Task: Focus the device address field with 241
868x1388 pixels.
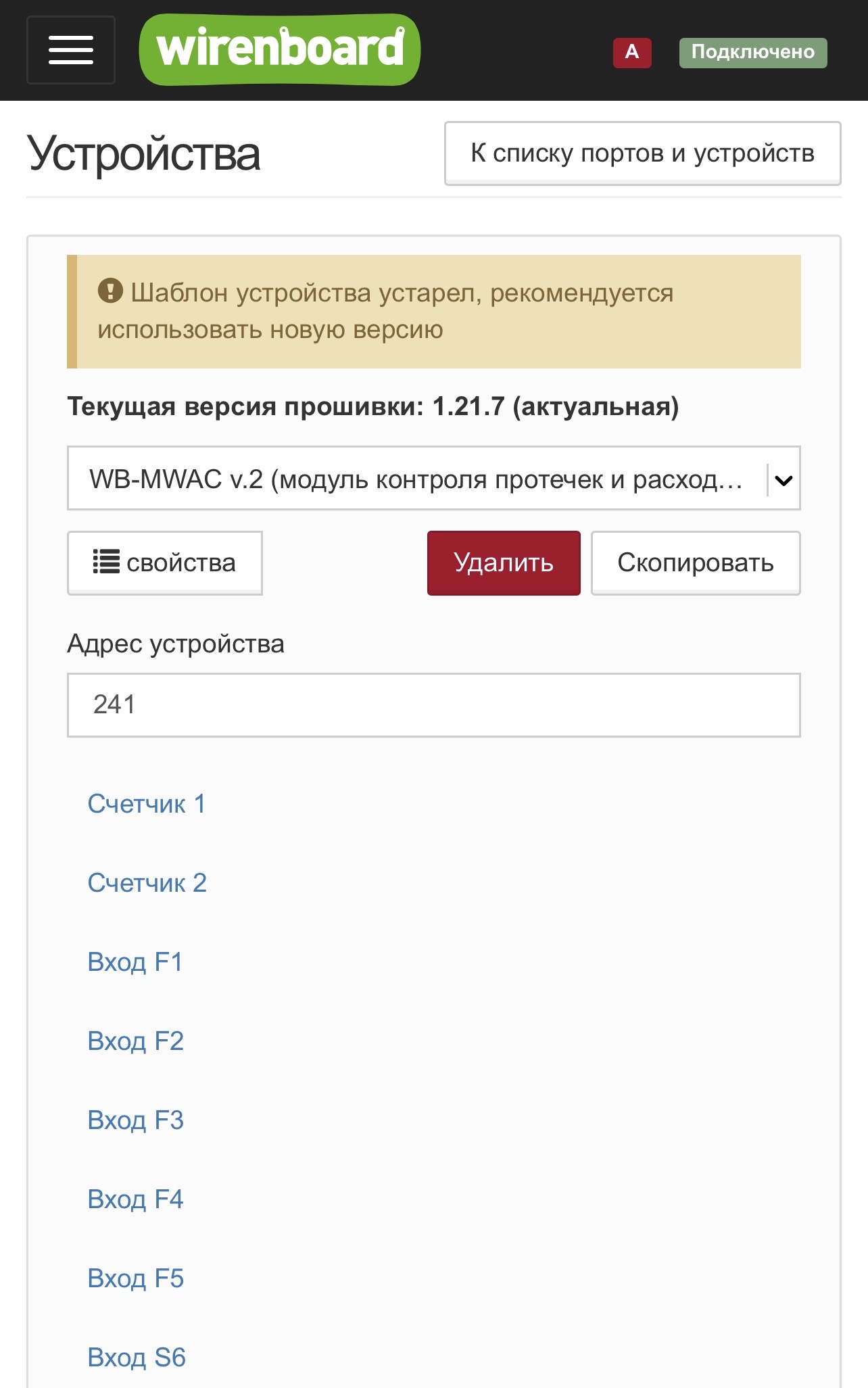Action: pyautogui.click(x=433, y=704)
